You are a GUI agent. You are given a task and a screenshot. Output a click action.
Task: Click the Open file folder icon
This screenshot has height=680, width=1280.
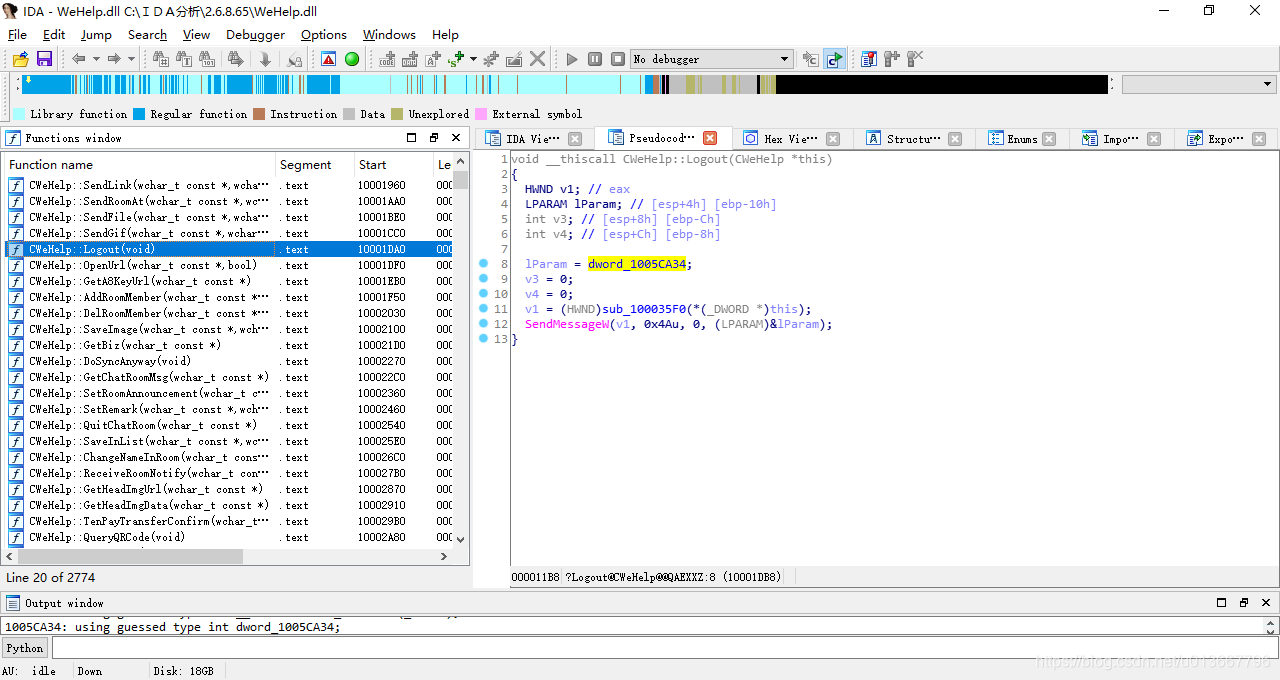coord(19,59)
